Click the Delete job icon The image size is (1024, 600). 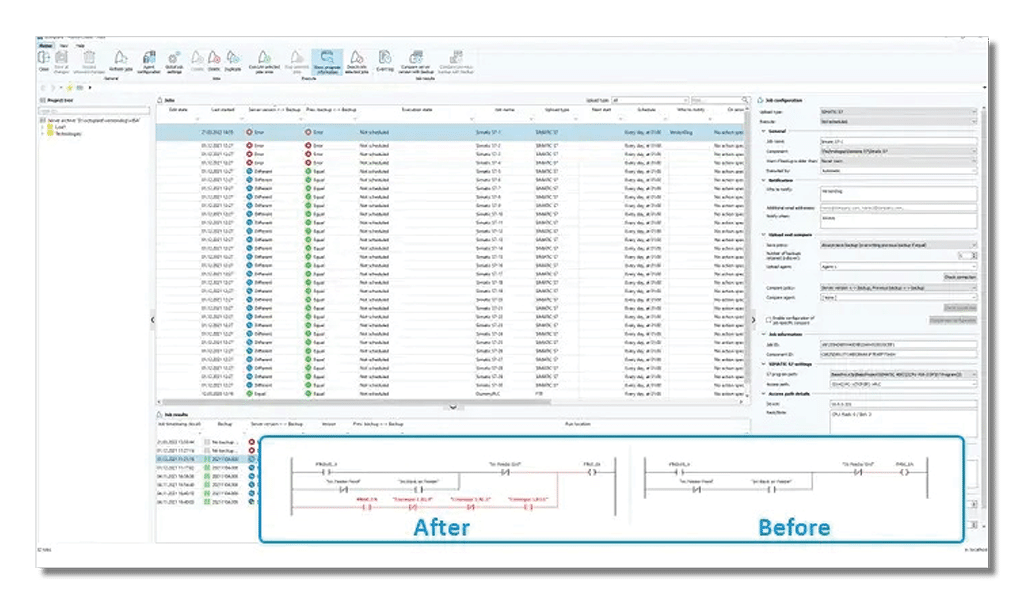point(215,60)
